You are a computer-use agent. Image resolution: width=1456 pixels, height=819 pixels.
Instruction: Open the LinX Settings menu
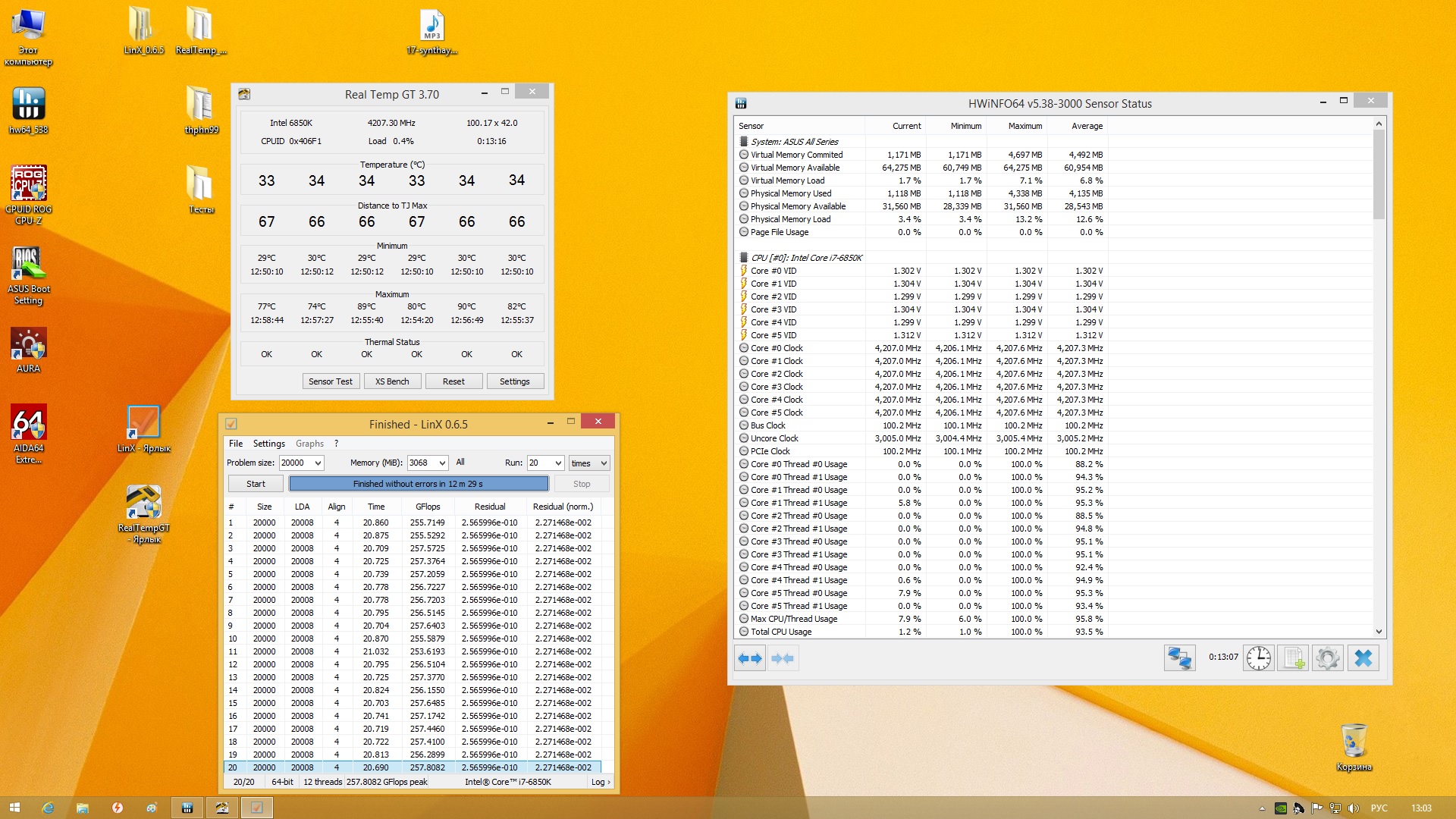pos(268,444)
